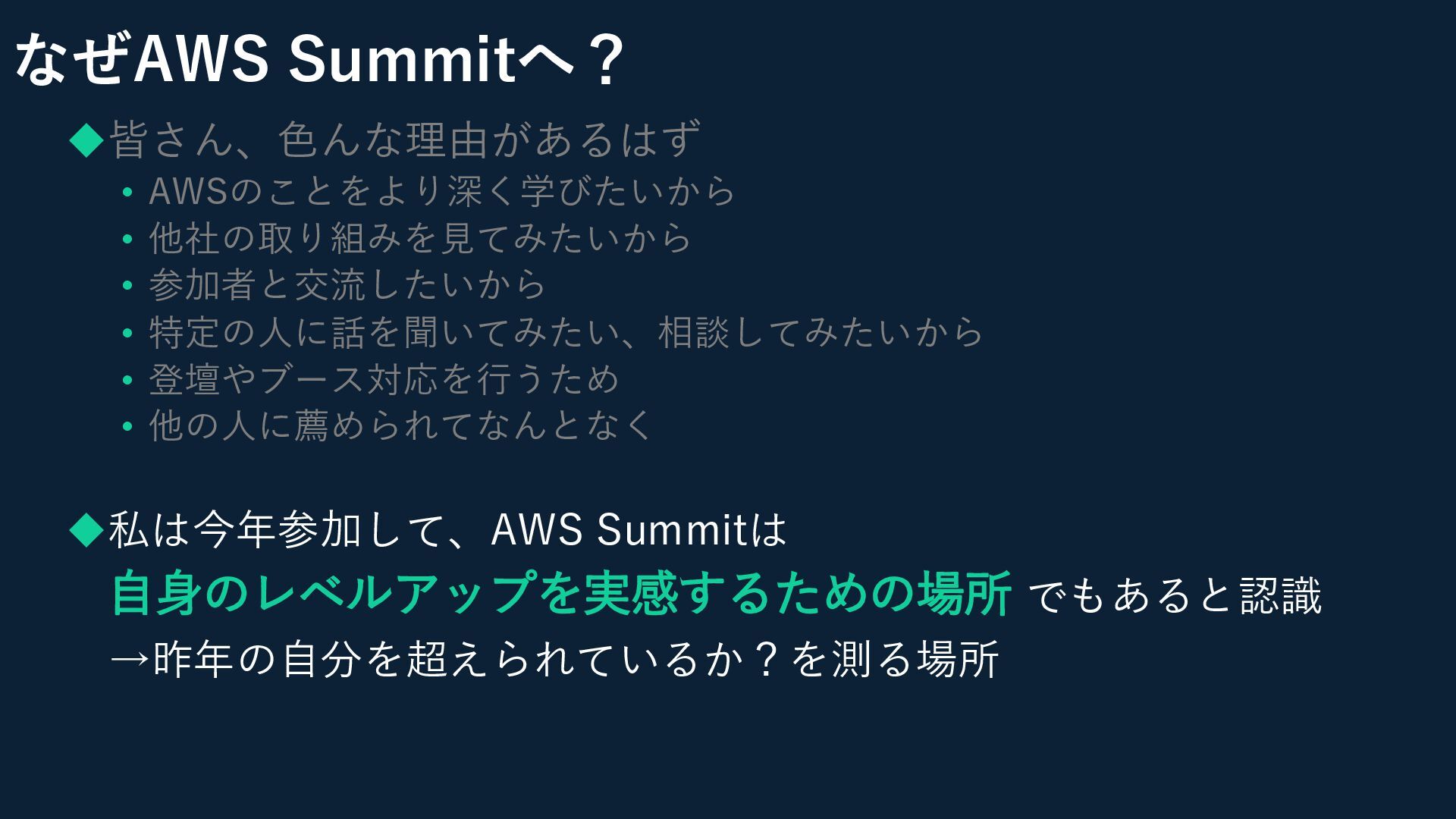Image resolution: width=1456 pixels, height=819 pixels.
Task: Click the bullet dot before 登壇やブース
Action: pyautogui.click(x=127, y=380)
